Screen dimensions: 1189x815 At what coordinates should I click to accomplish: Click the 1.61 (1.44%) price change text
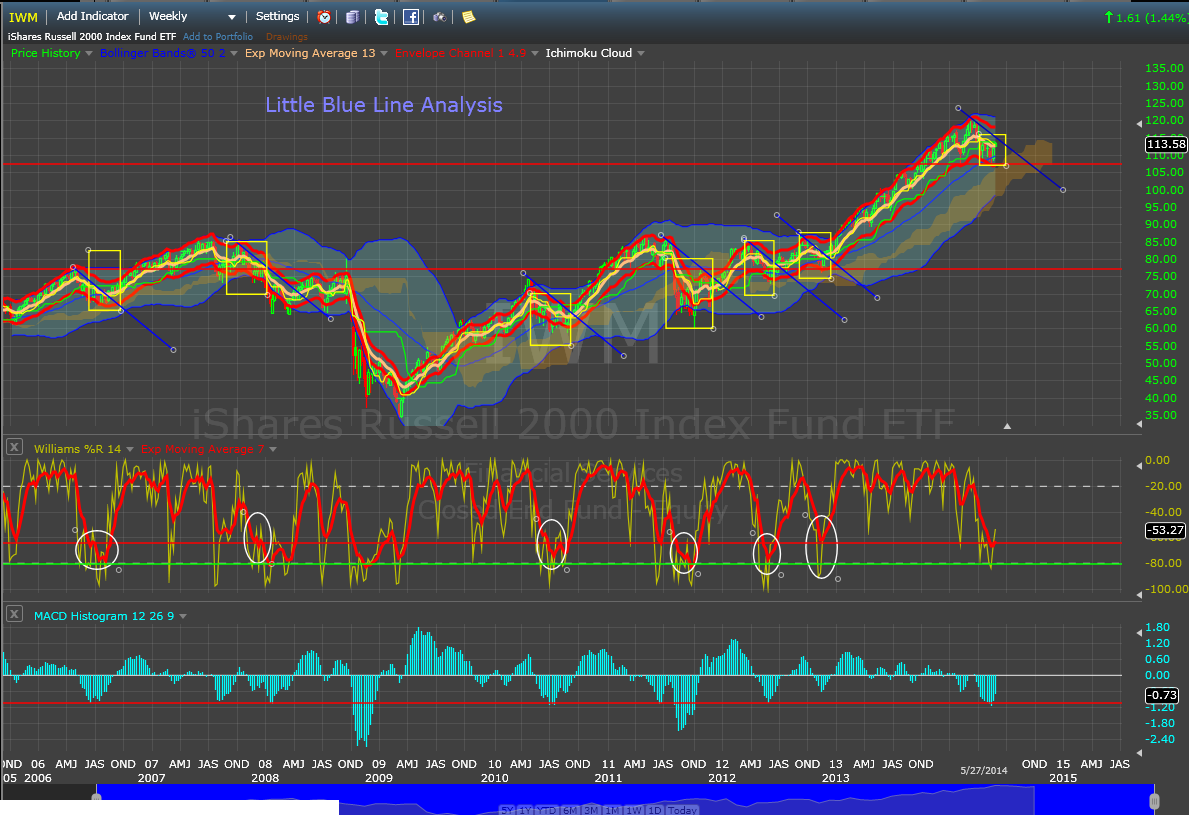(x=1151, y=17)
